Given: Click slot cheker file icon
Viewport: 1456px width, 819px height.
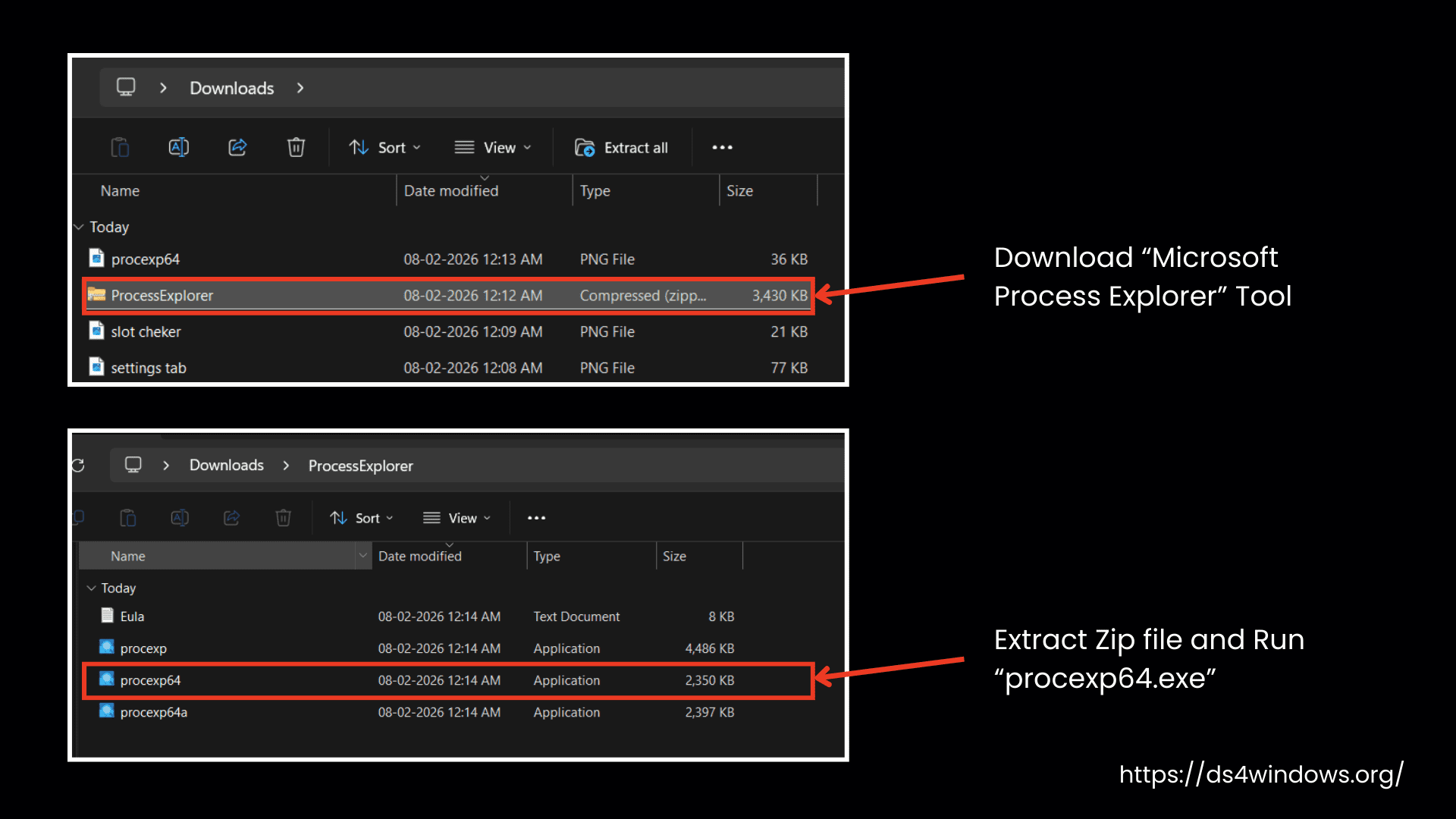Looking at the screenshot, I should point(96,331).
